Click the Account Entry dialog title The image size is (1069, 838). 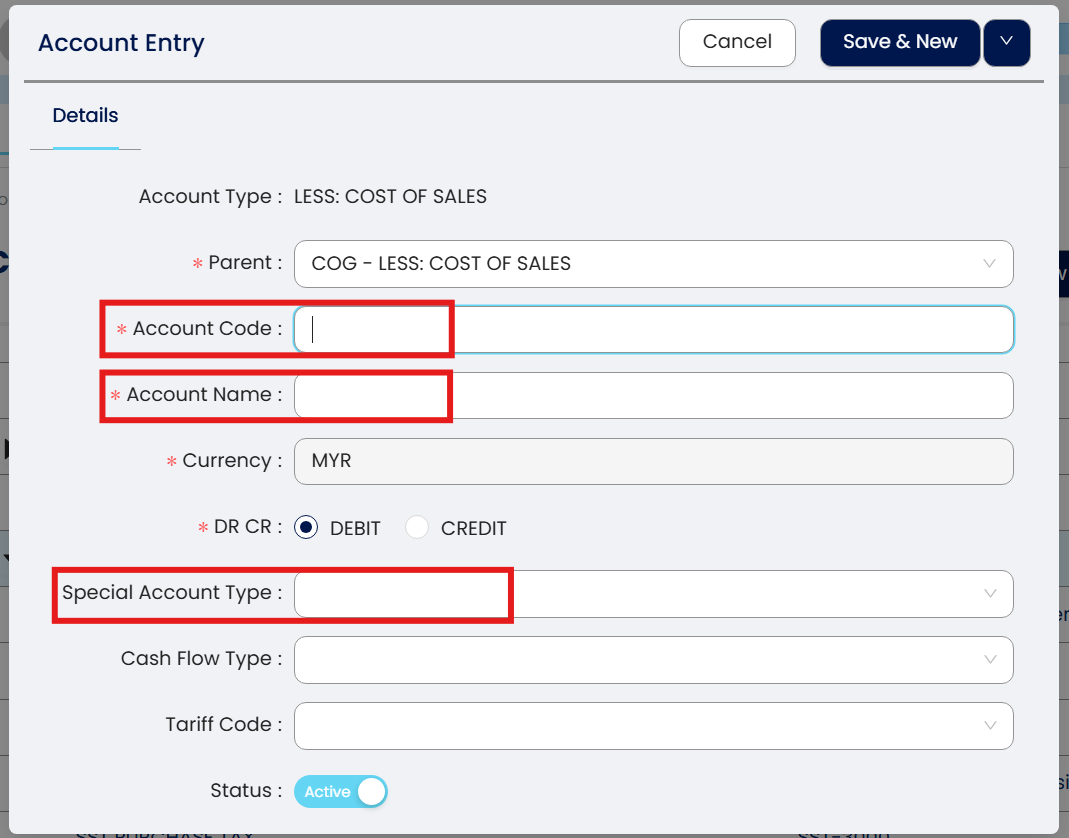(121, 43)
